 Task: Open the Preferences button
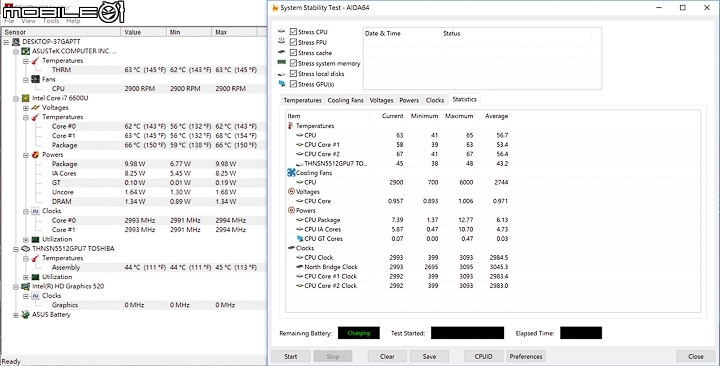click(526, 356)
